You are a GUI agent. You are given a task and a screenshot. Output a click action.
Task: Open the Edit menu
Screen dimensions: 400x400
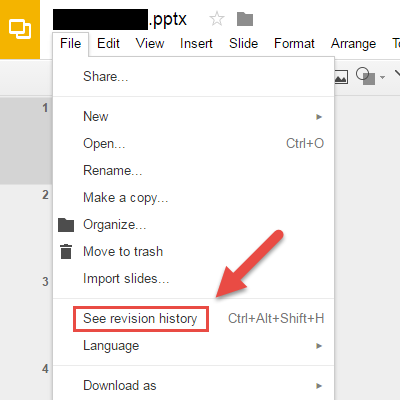108,44
